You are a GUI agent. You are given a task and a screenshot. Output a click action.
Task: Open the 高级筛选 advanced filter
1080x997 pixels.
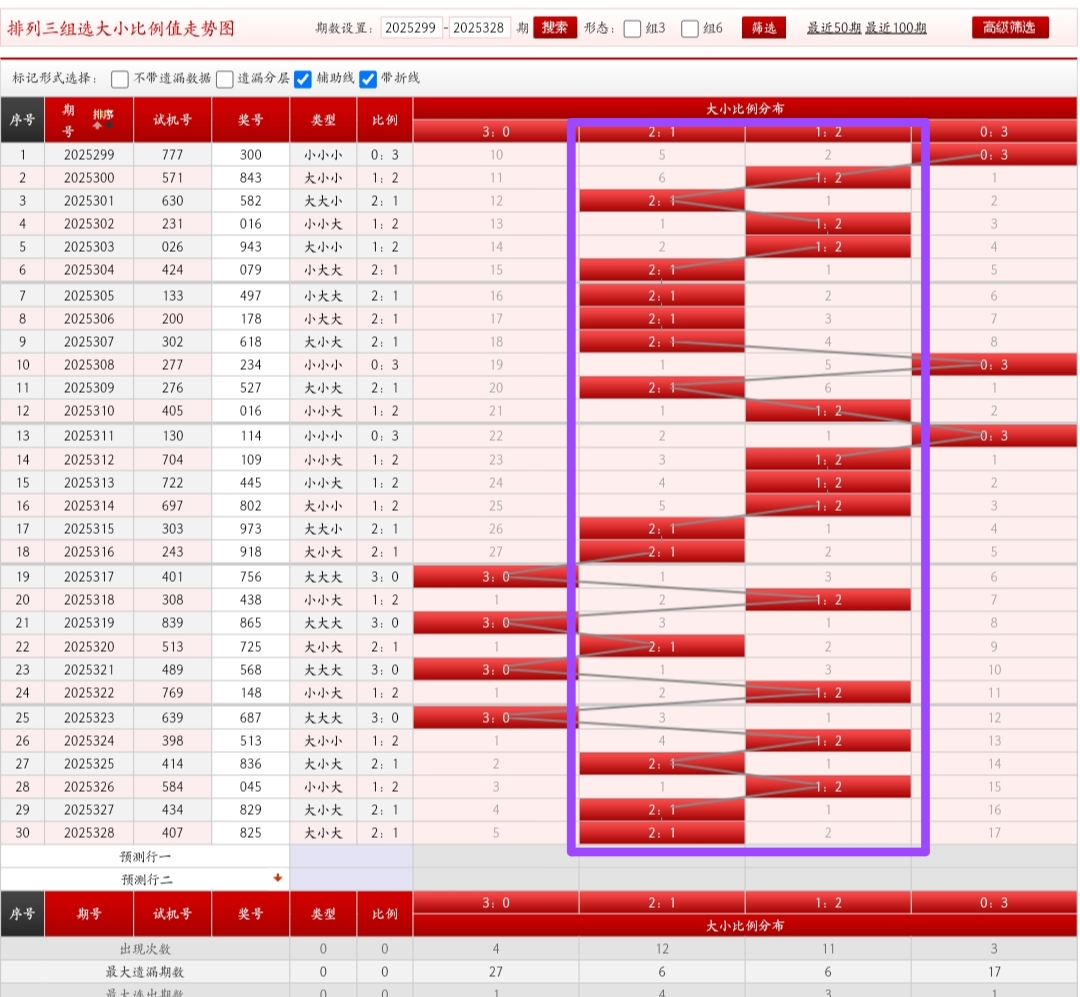(x=1010, y=28)
